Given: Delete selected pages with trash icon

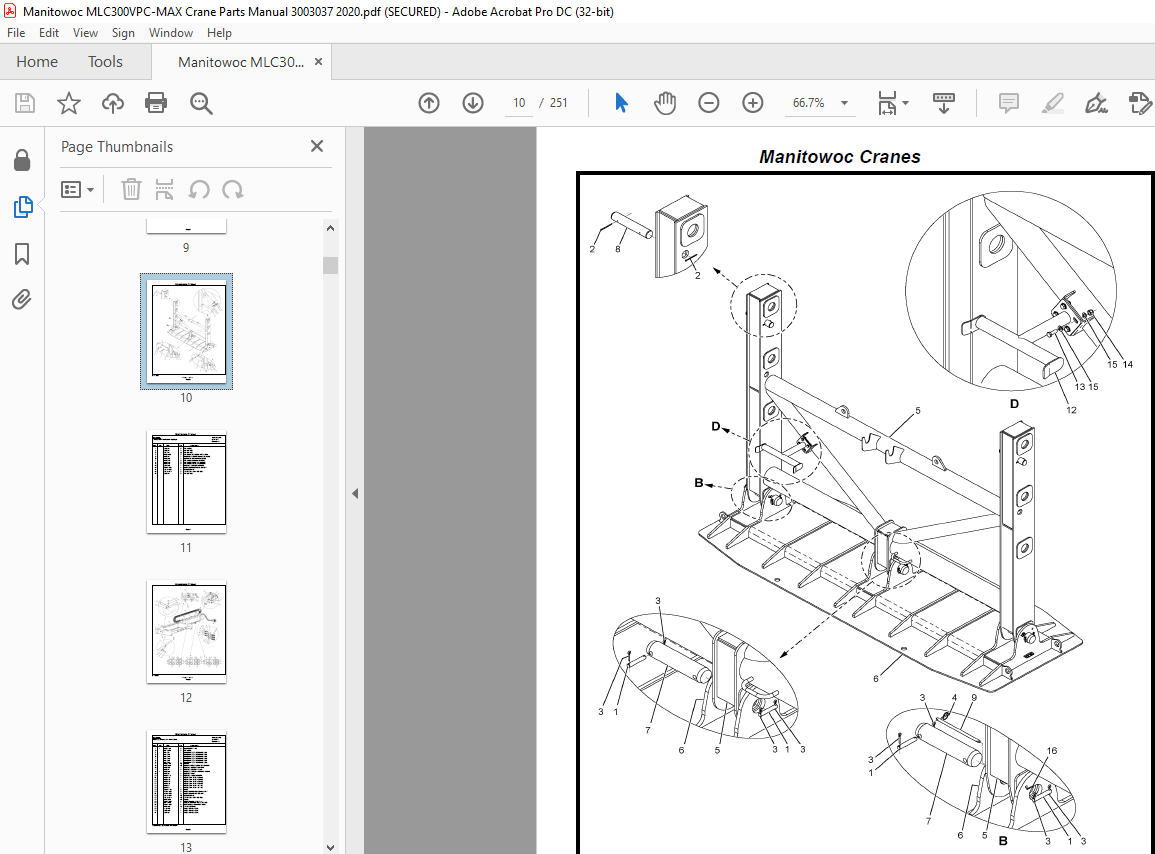Looking at the screenshot, I should click(x=131, y=189).
